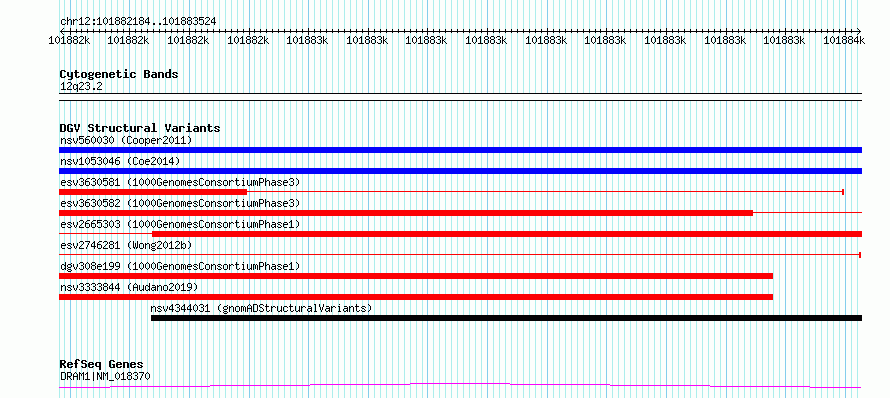Click the black bar of nsv4344031
This screenshot has height=398, width=890.
(506, 318)
